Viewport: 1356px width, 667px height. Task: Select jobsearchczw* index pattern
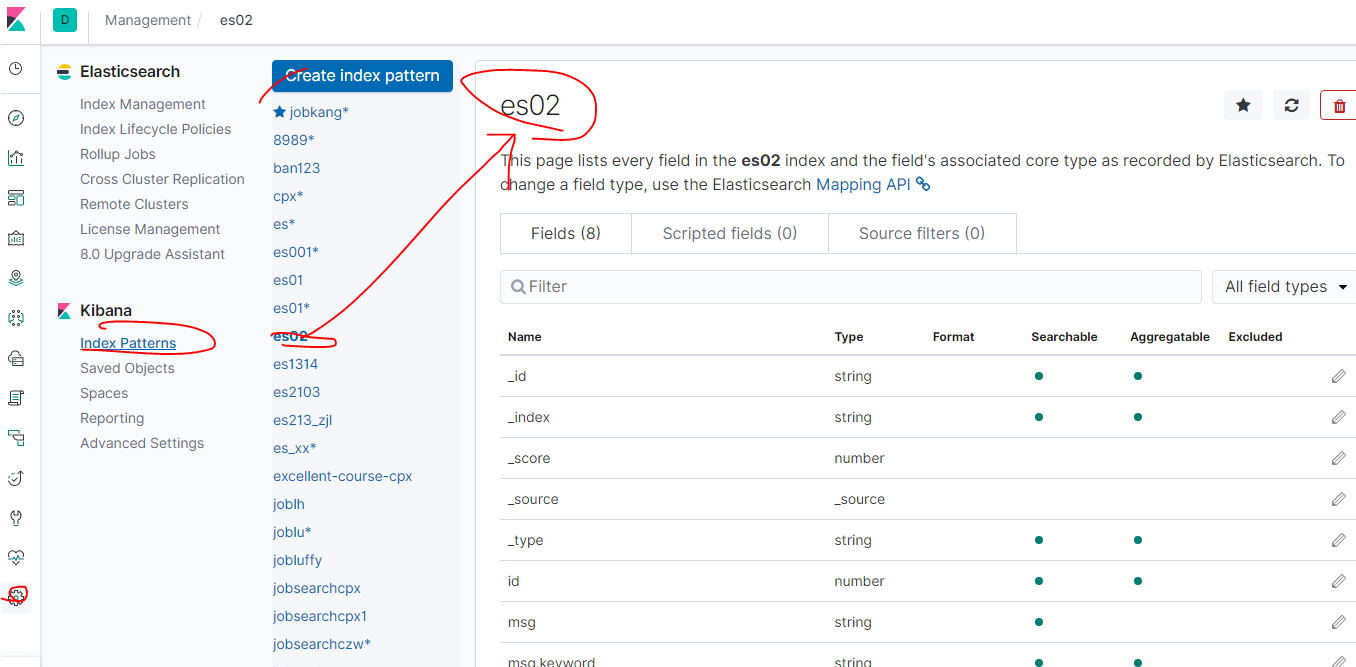322,644
